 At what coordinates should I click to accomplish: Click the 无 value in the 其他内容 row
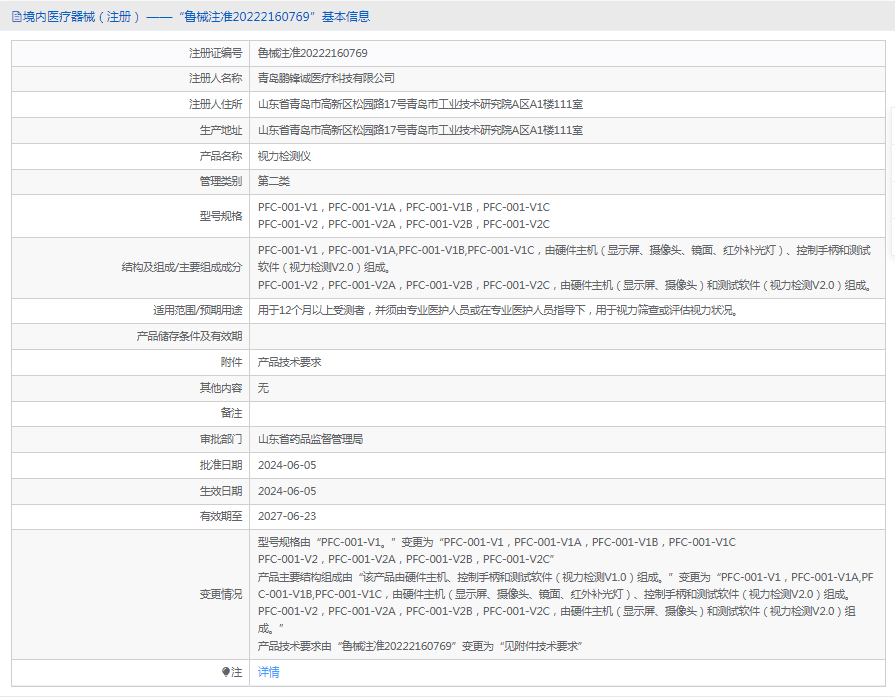[263, 388]
